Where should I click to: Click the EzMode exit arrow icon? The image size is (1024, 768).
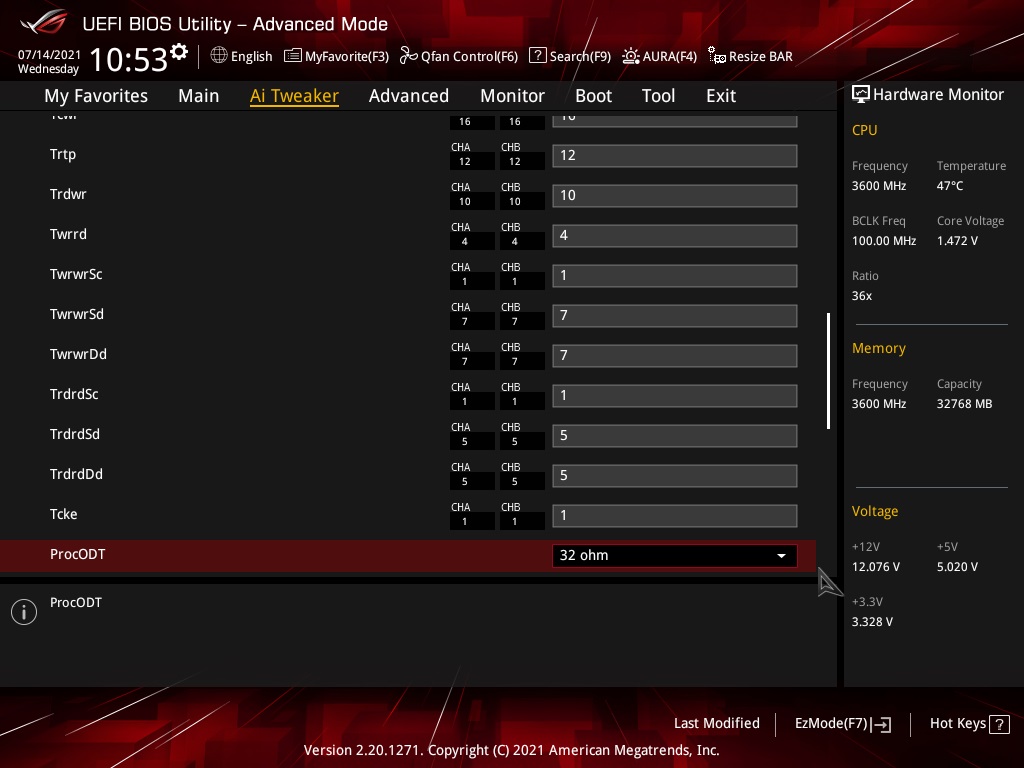[x=882, y=724]
